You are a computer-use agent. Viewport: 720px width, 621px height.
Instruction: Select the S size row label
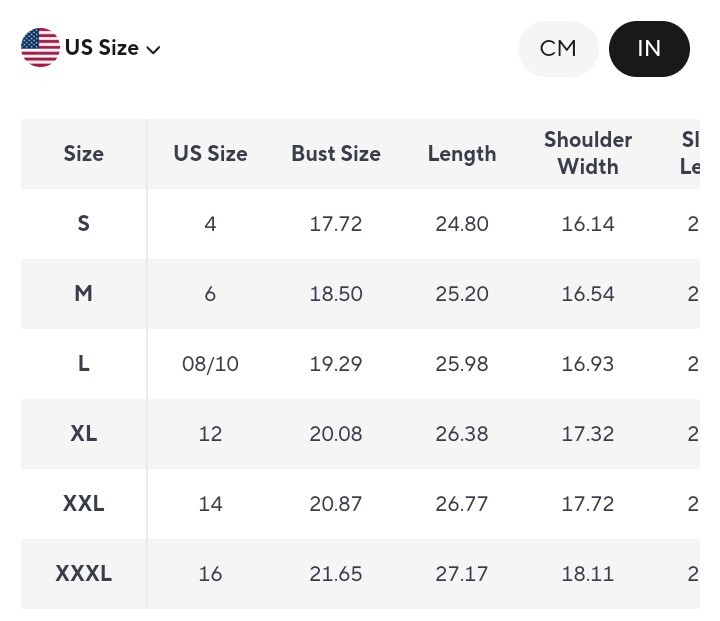83,224
